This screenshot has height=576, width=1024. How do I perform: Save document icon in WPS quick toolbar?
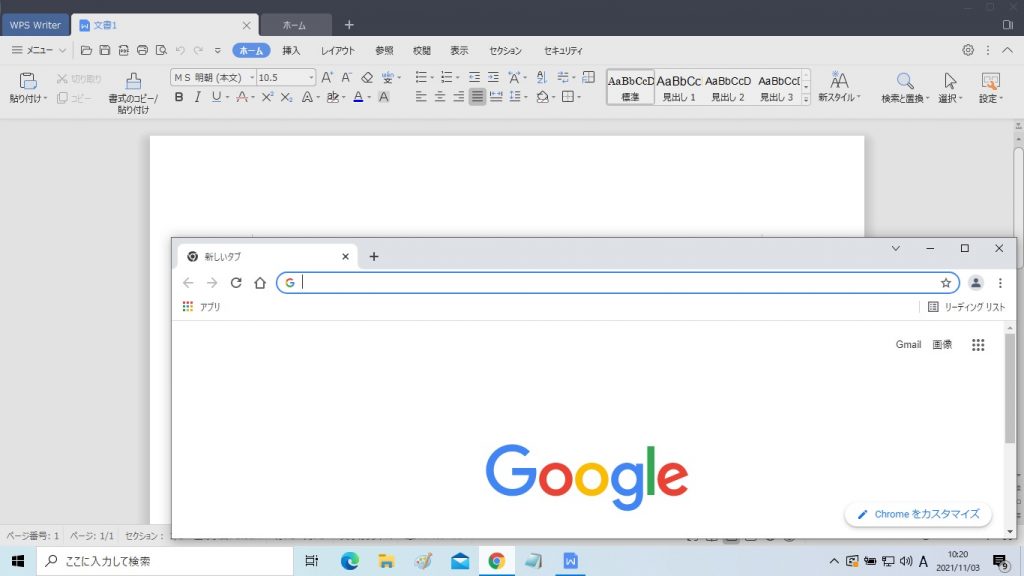tap(104, 50)
